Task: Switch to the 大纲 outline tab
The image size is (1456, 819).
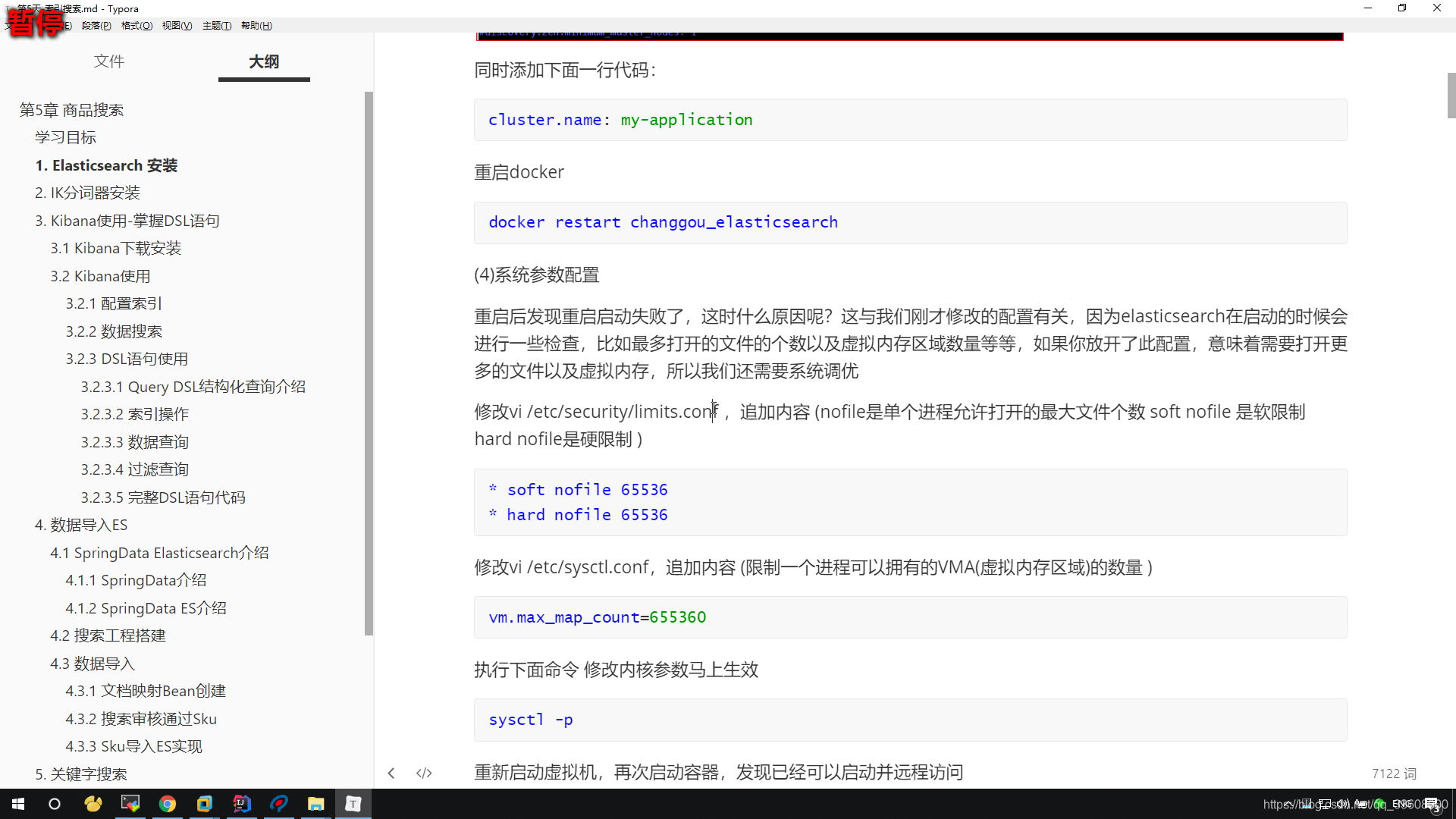Action: [264, 61]
